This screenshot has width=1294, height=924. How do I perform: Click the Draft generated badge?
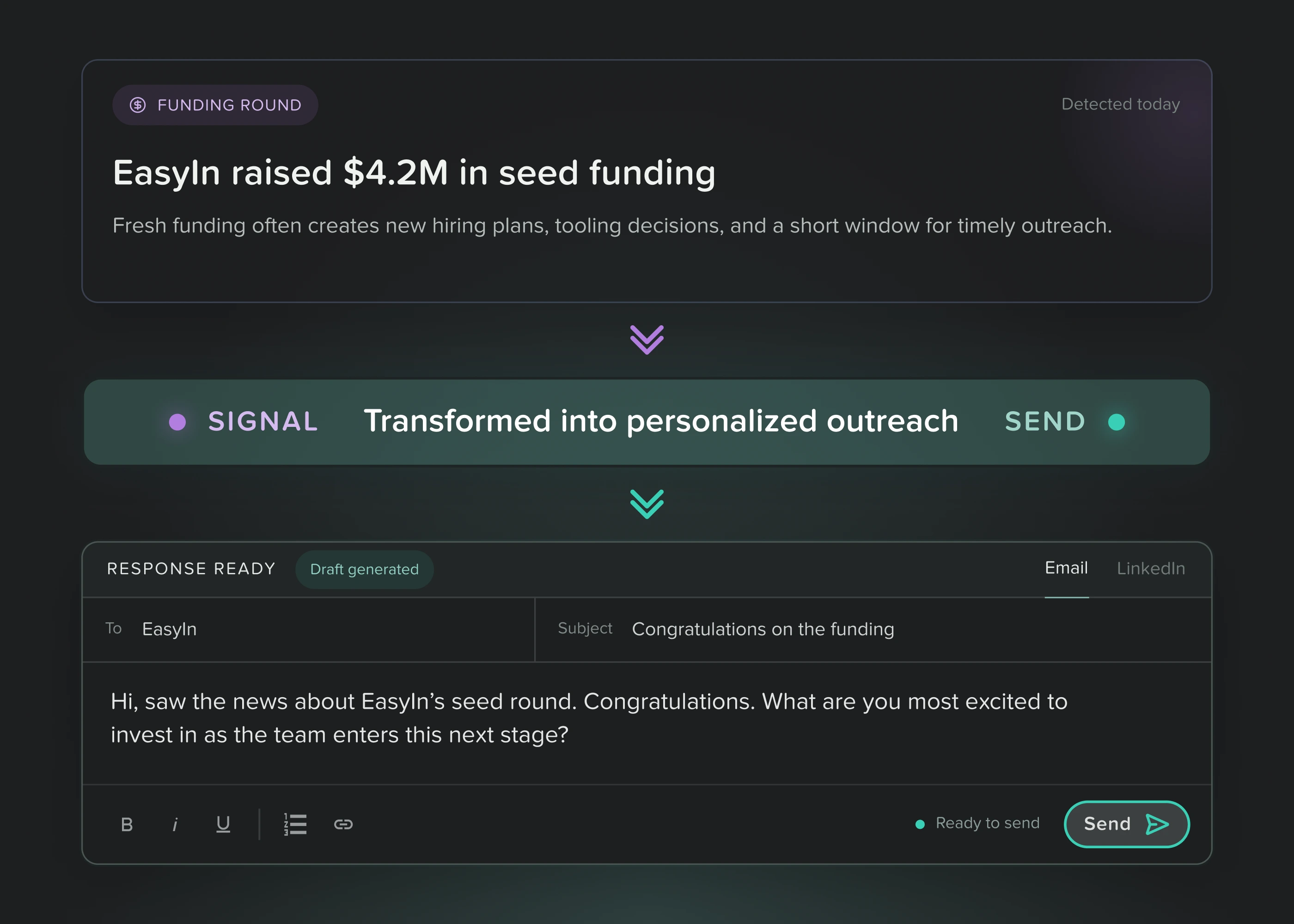click(364, 570)
